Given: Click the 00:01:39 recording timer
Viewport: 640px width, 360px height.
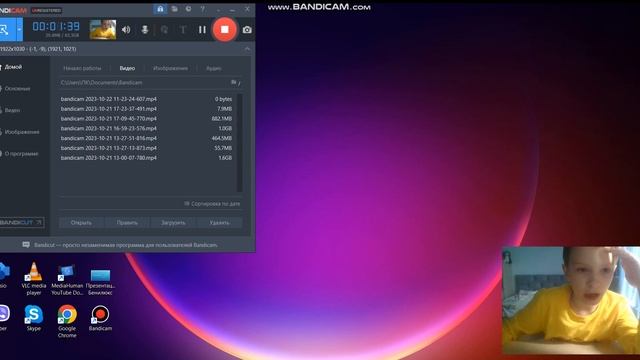Looking at the screenshot, I should [x=56, y=27].
